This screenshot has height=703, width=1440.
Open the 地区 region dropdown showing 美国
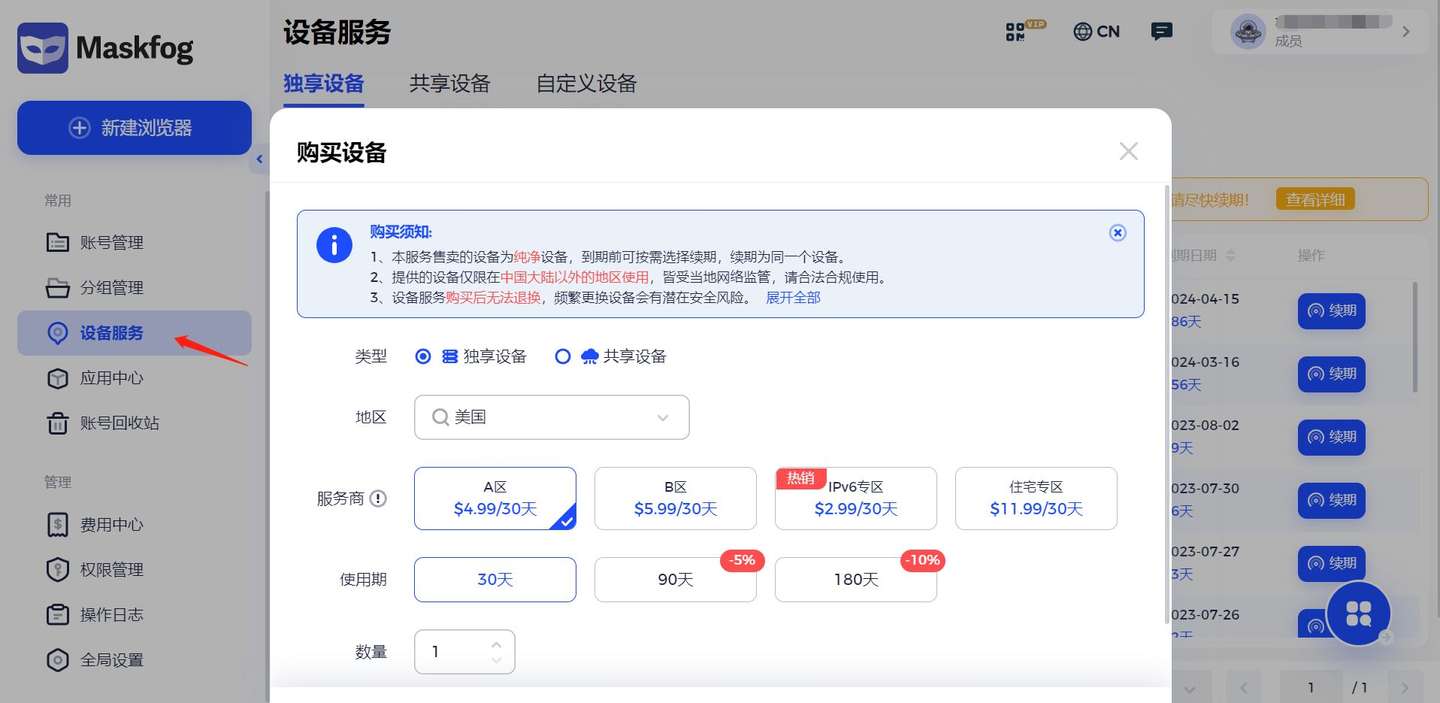coord(551,417)
